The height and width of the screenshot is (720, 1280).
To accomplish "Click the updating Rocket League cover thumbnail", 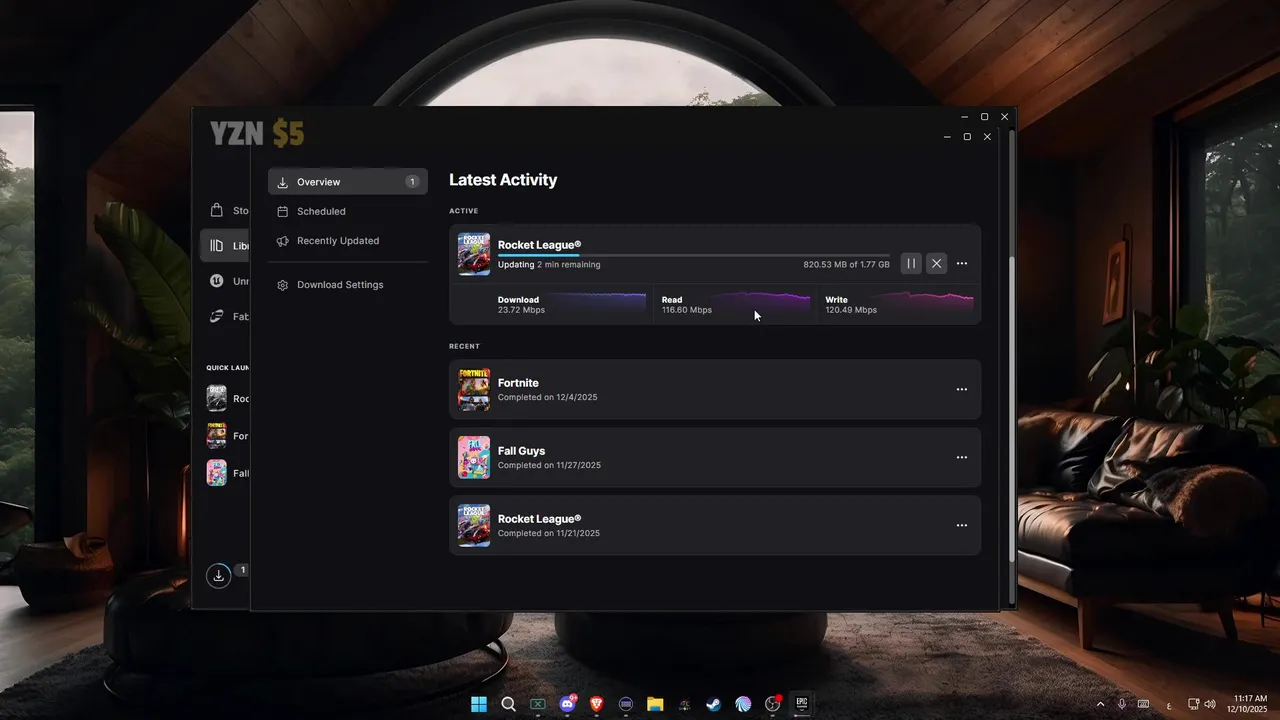I will (474, 254).
